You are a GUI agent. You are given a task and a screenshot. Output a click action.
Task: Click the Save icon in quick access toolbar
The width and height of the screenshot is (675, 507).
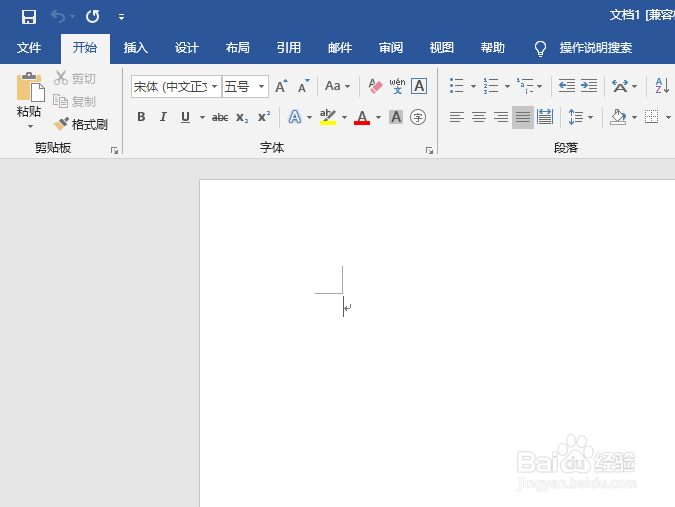29,17
